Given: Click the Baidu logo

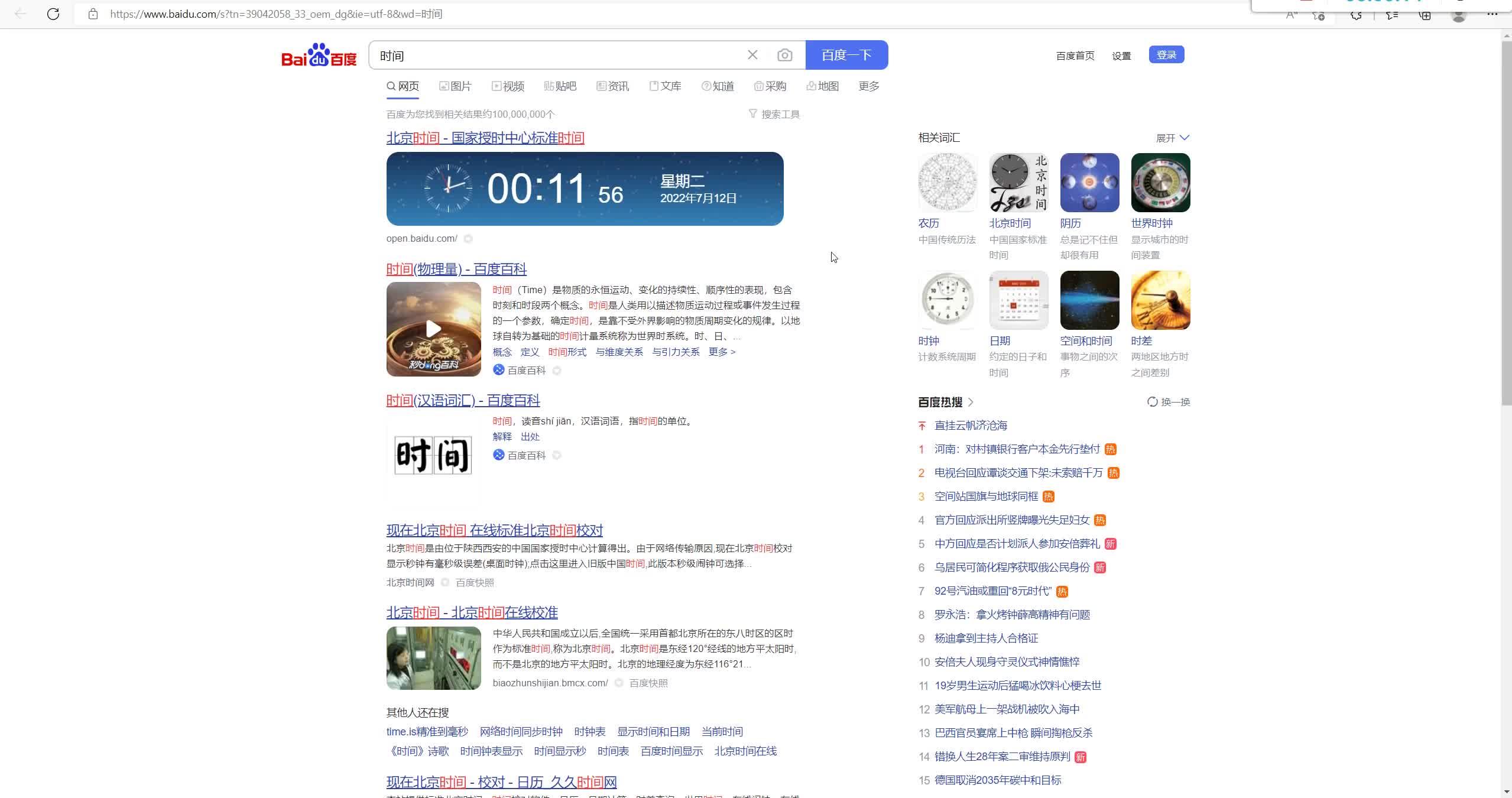Looking at the screenshot, I should (x=319, y=55).
